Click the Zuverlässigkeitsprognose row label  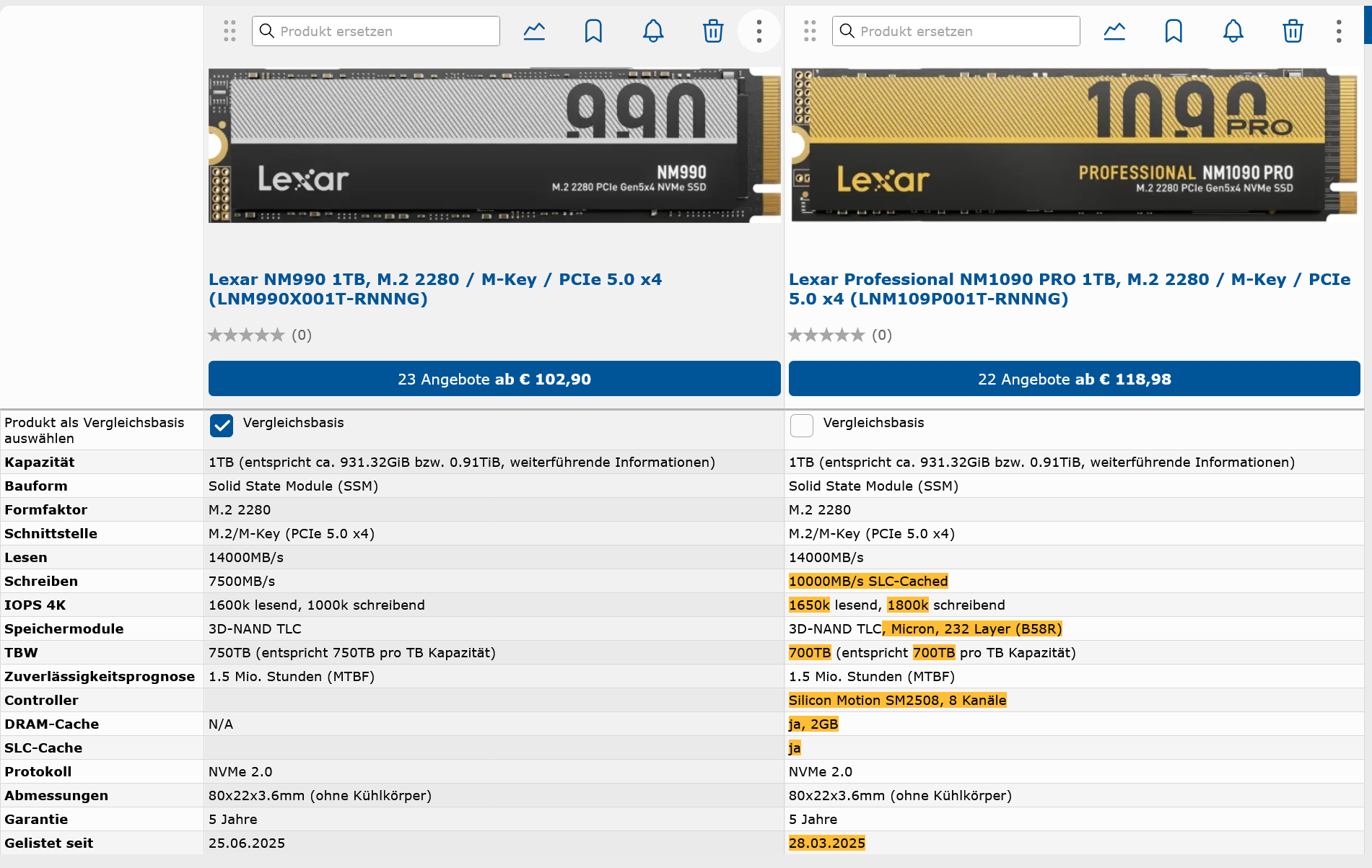pyautogui.click(x=100, y=676)
